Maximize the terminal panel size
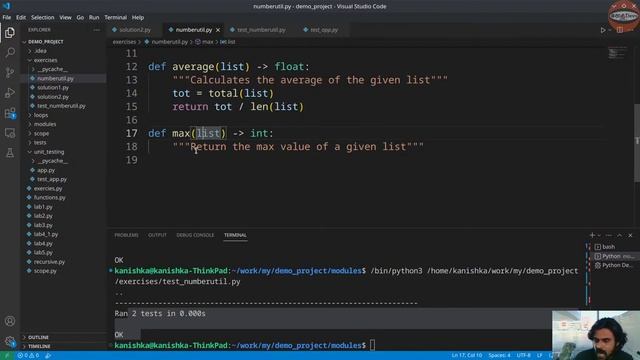Viewport: 640px width, 360px height. tap(619, 235)
